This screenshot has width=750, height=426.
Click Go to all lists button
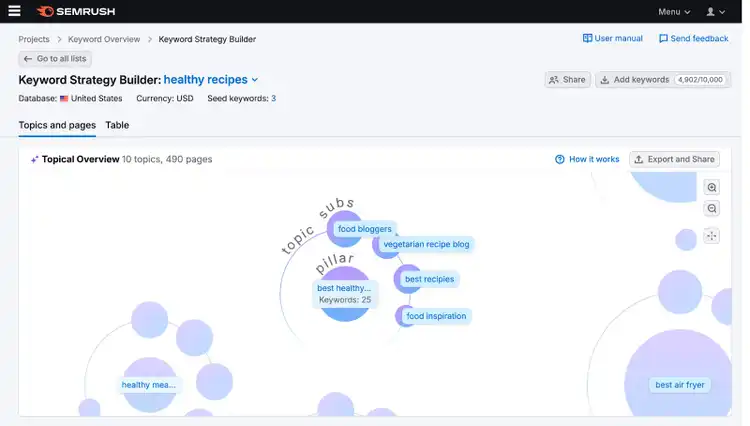click(x=55, y=59)
